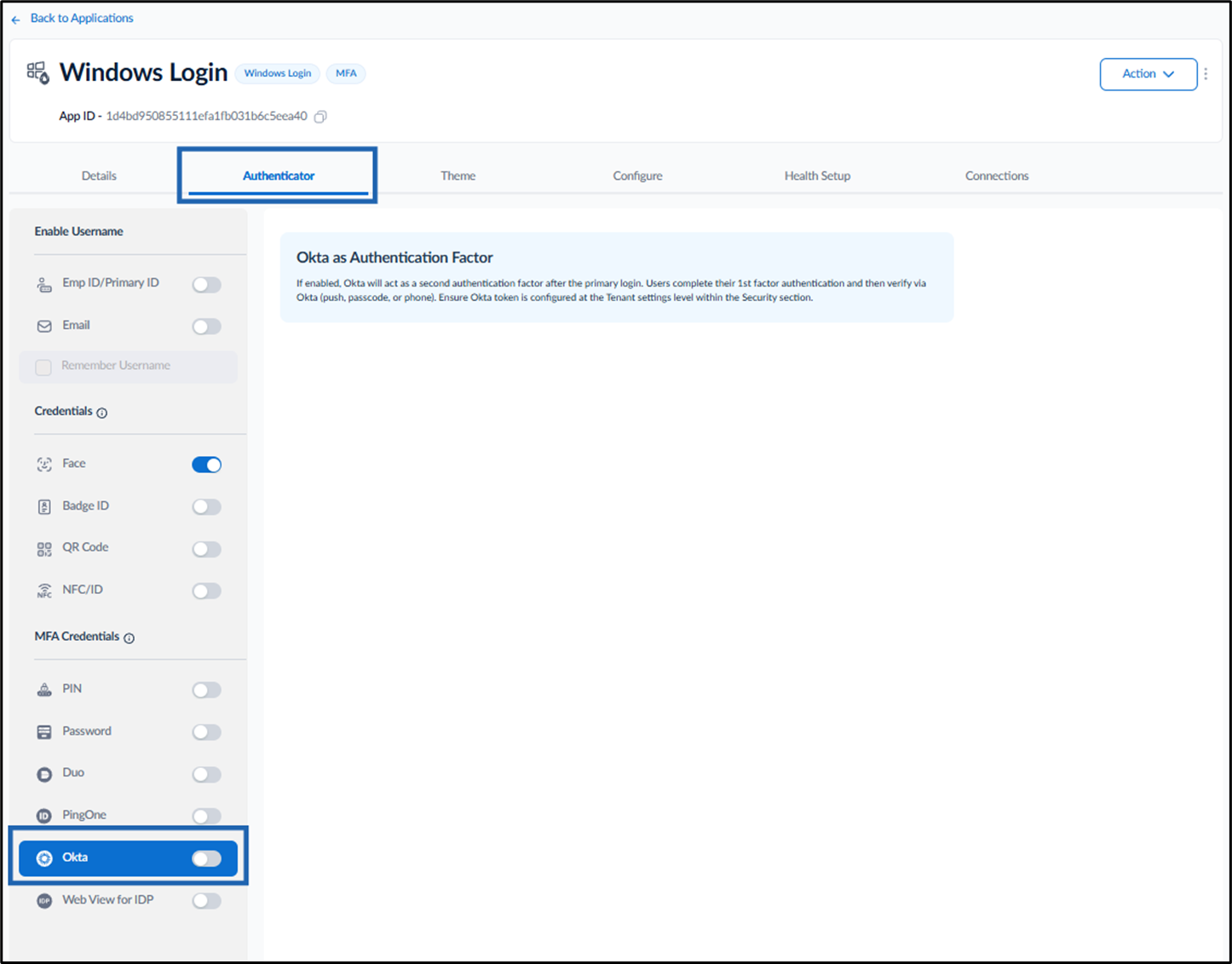Click the PingOne icon

tap(44, 816)
